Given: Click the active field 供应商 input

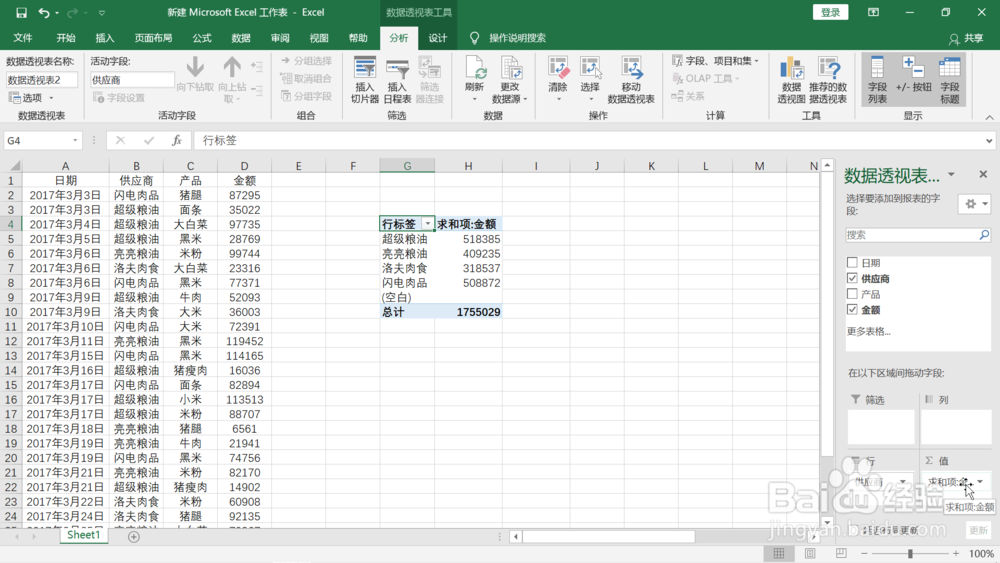Looking at the screenshot, I should click(x=132, y=80).
